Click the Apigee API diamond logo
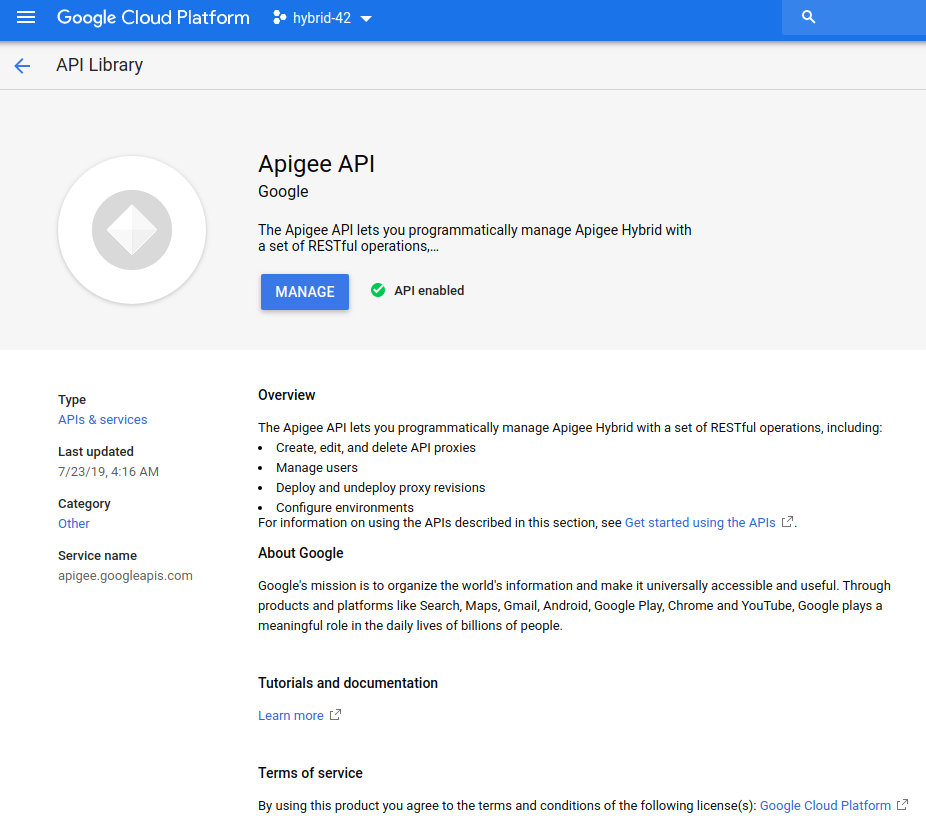The height and width of the screenshot is (829, 926). pyautogui.click(x=132, y=230)
